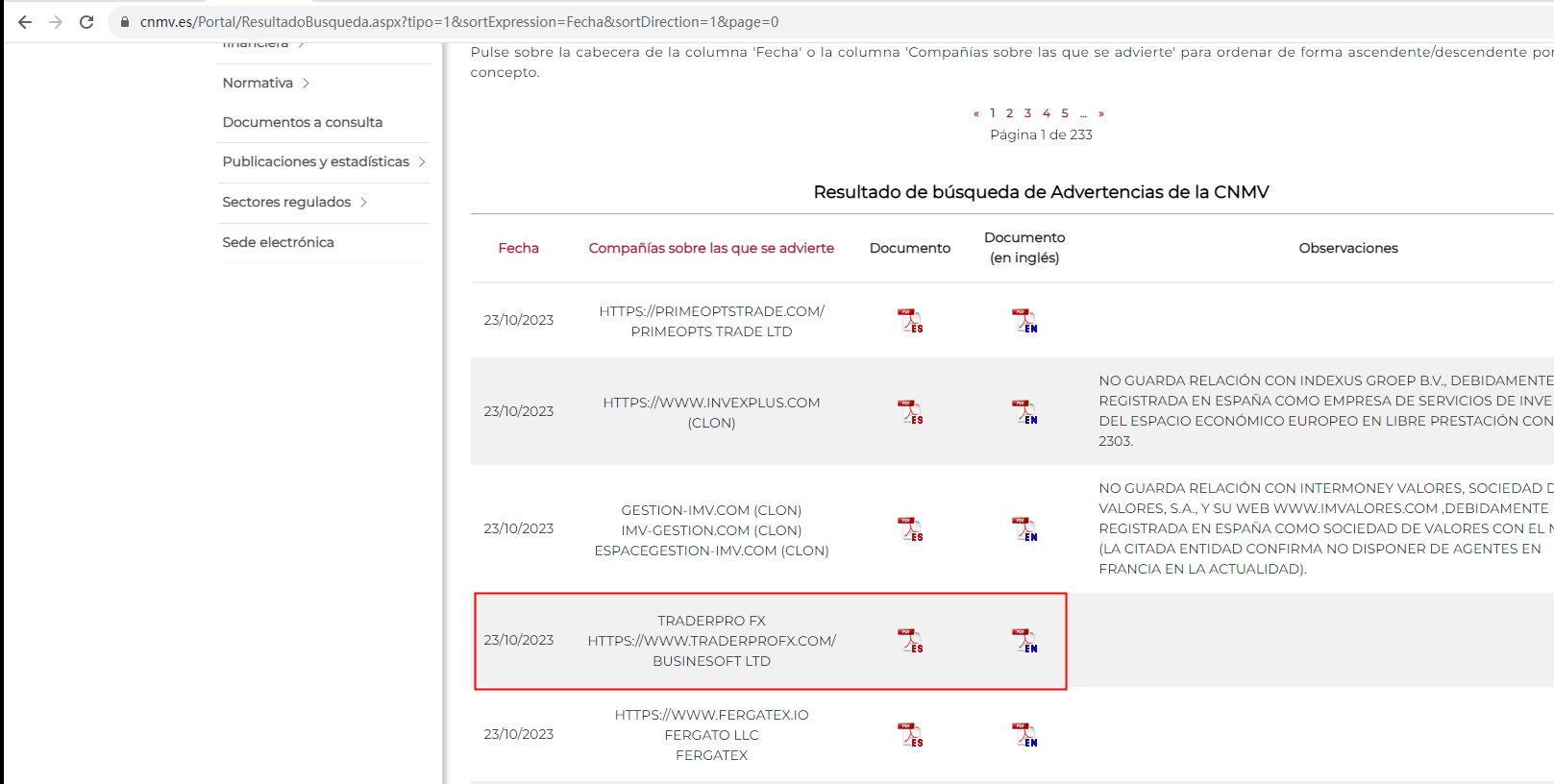This screenshot has width=1554, height=784.
Task: Open the Spanish PDF for INVEXPLUS.COM clone
Action: tap(910, 412)
